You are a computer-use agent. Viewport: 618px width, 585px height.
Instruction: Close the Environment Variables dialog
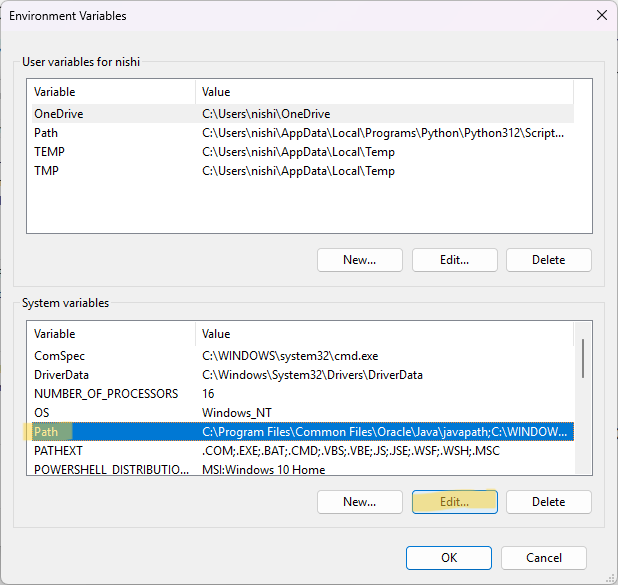coord(601,16)
